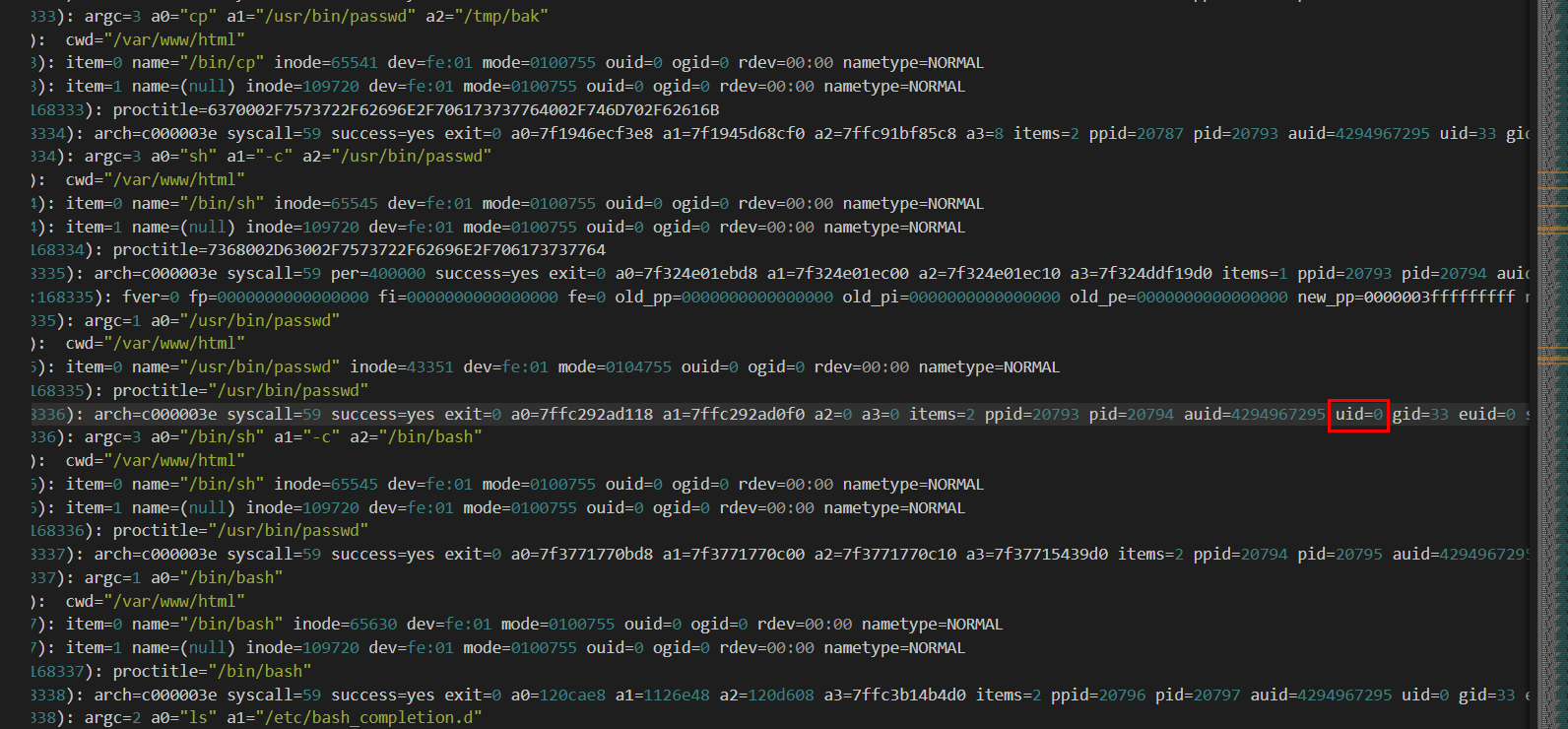
Task: Click the a2="/bin/bash" argument
Action: [416, 436]
